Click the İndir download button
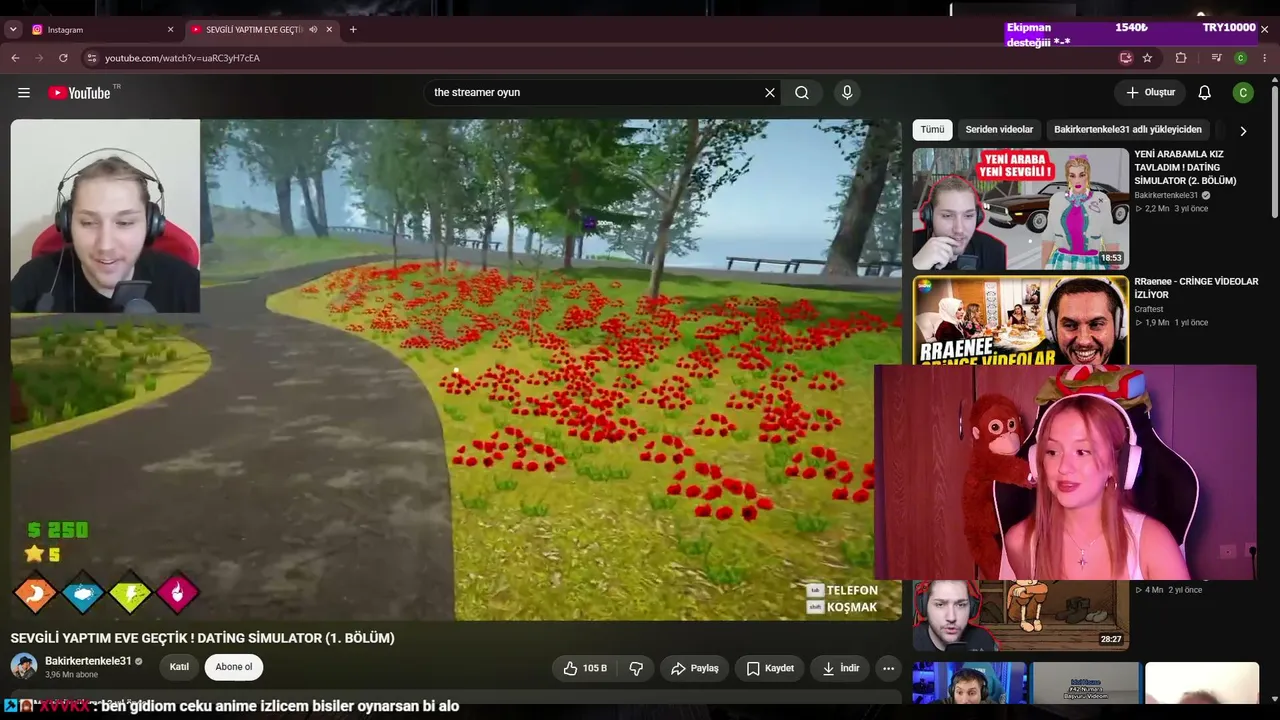 pos(840,668)
